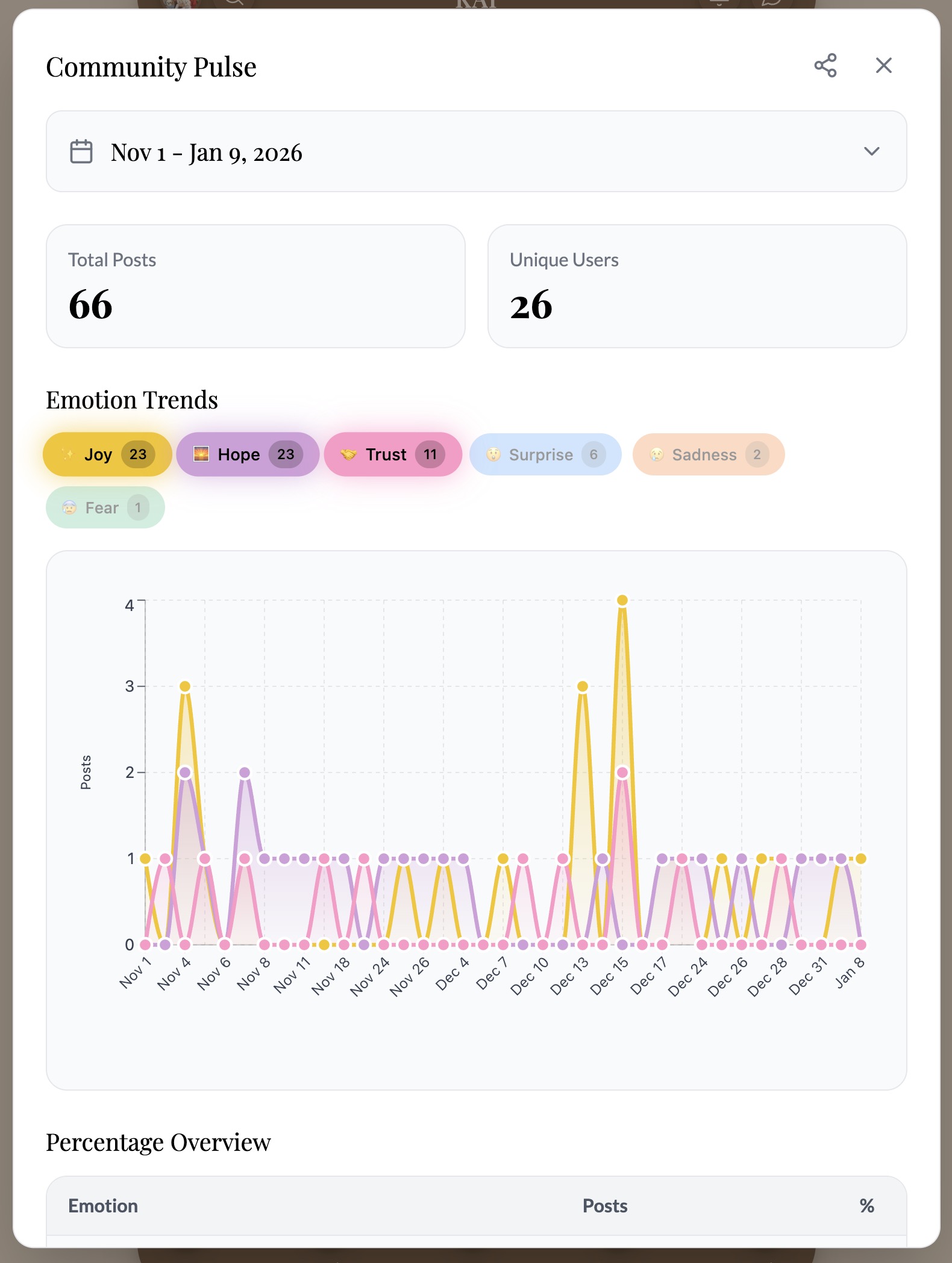Select the Joy peak data point at 4
Screen dimensions: 952x1263
coord(622,600)
